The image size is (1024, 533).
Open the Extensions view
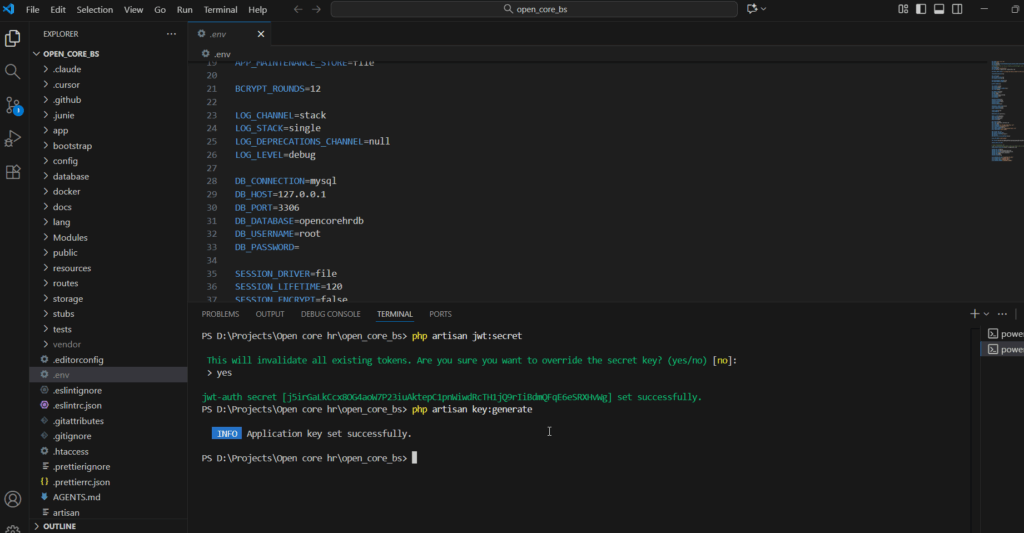(x=13, y=171)
